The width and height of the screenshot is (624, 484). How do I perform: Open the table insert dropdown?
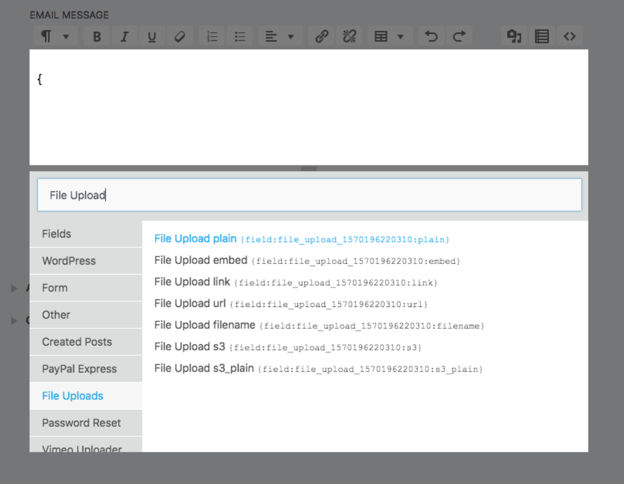pos(389,37)
